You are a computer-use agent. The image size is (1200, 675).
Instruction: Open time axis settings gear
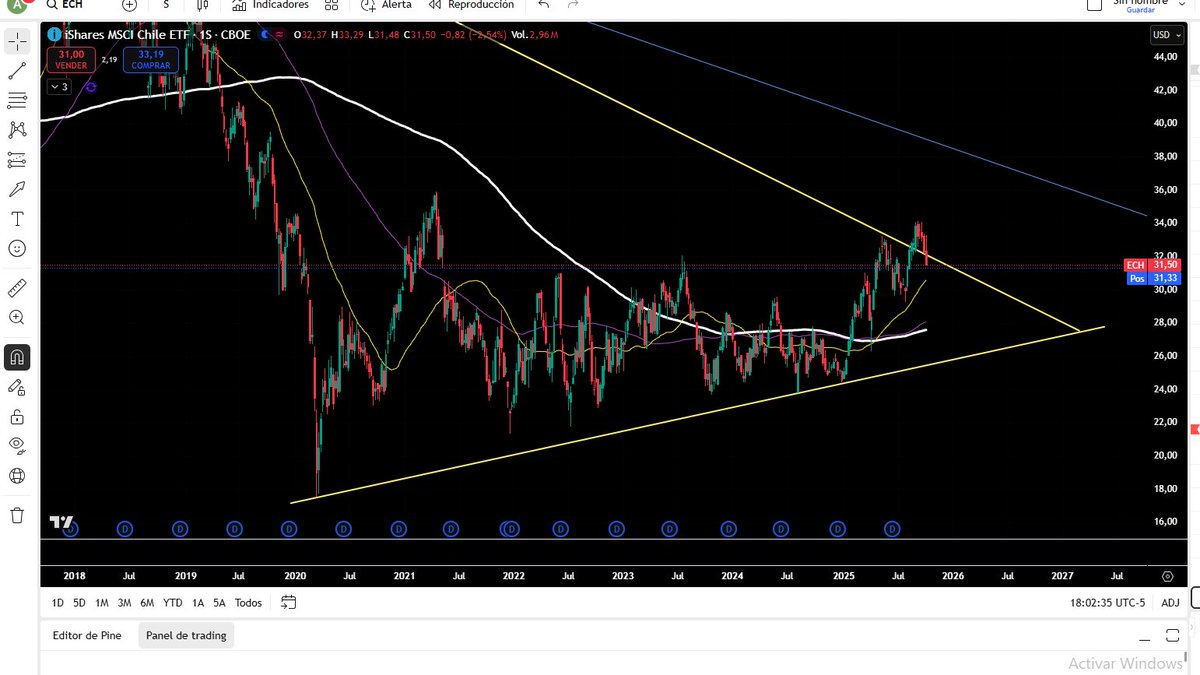click(1167, 577)
